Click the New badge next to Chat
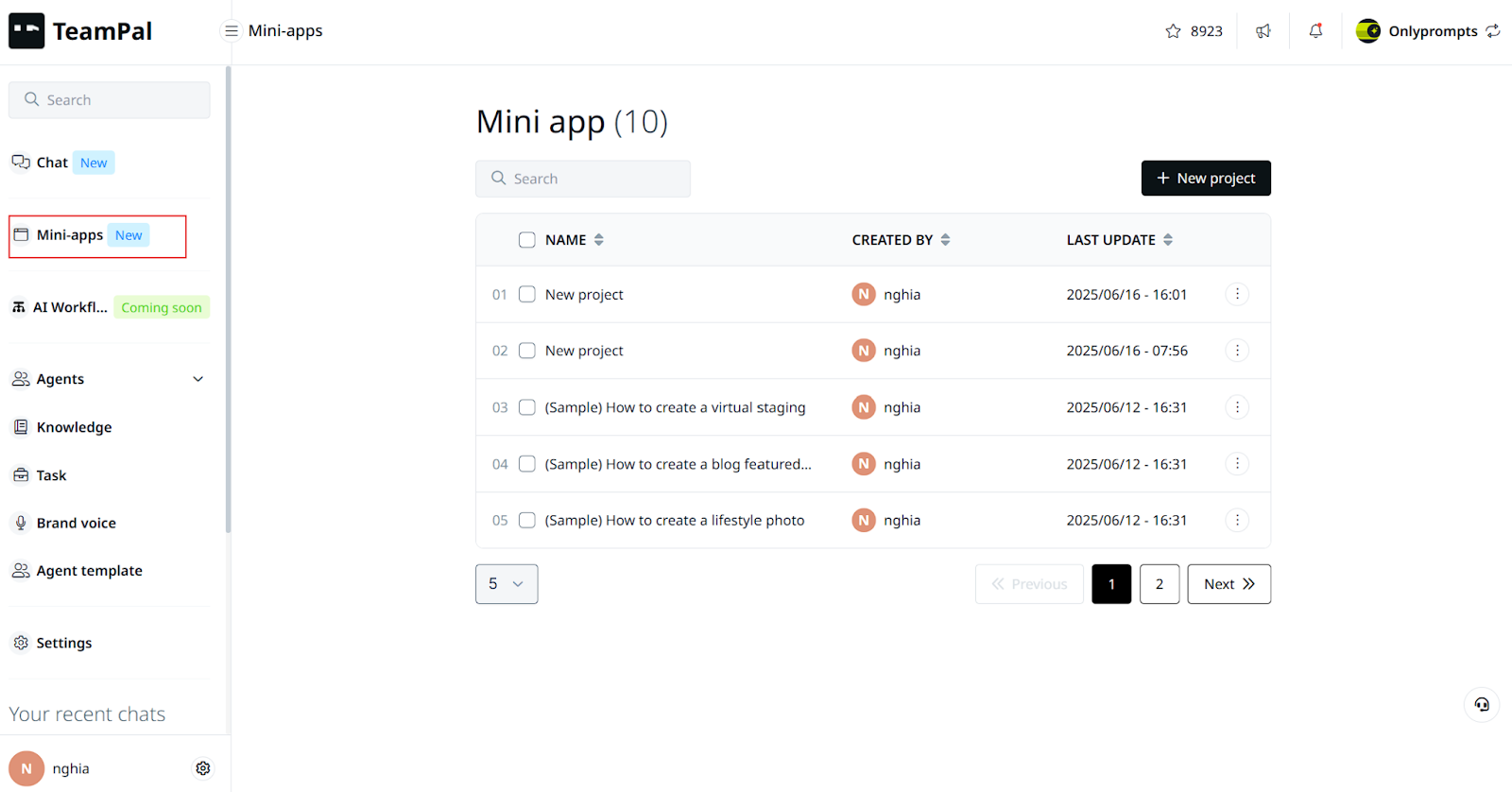Screen dimensions: 1512x792 (94, 163)
